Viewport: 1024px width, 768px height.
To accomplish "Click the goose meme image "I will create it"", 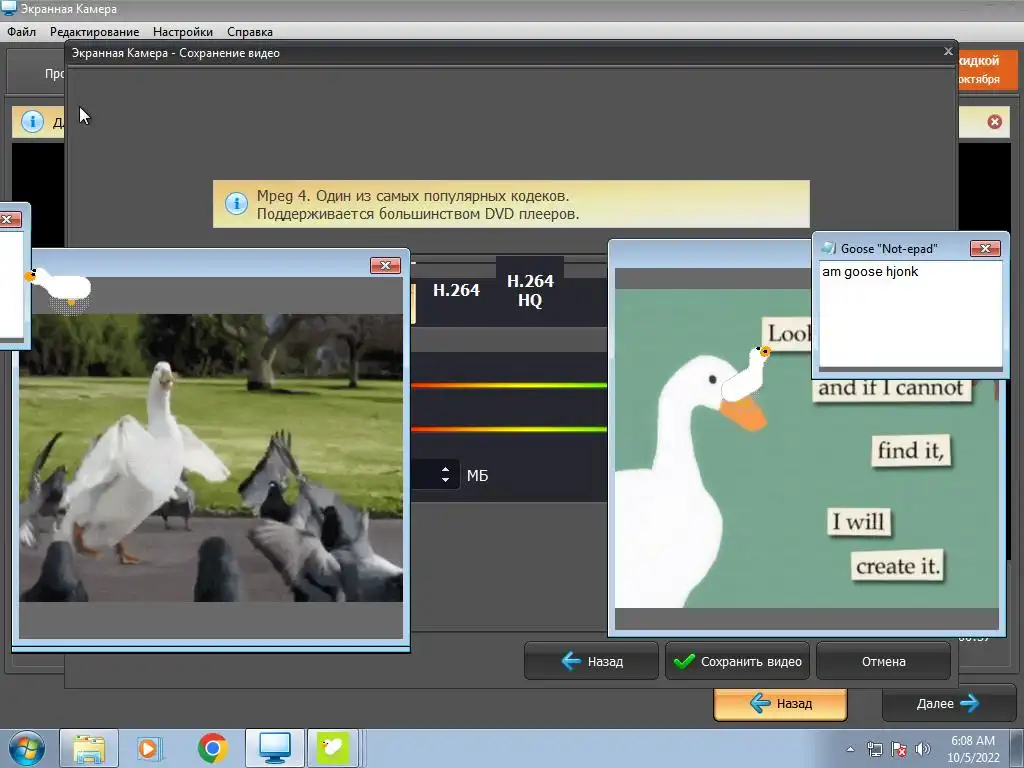I will tap(807, 449).
